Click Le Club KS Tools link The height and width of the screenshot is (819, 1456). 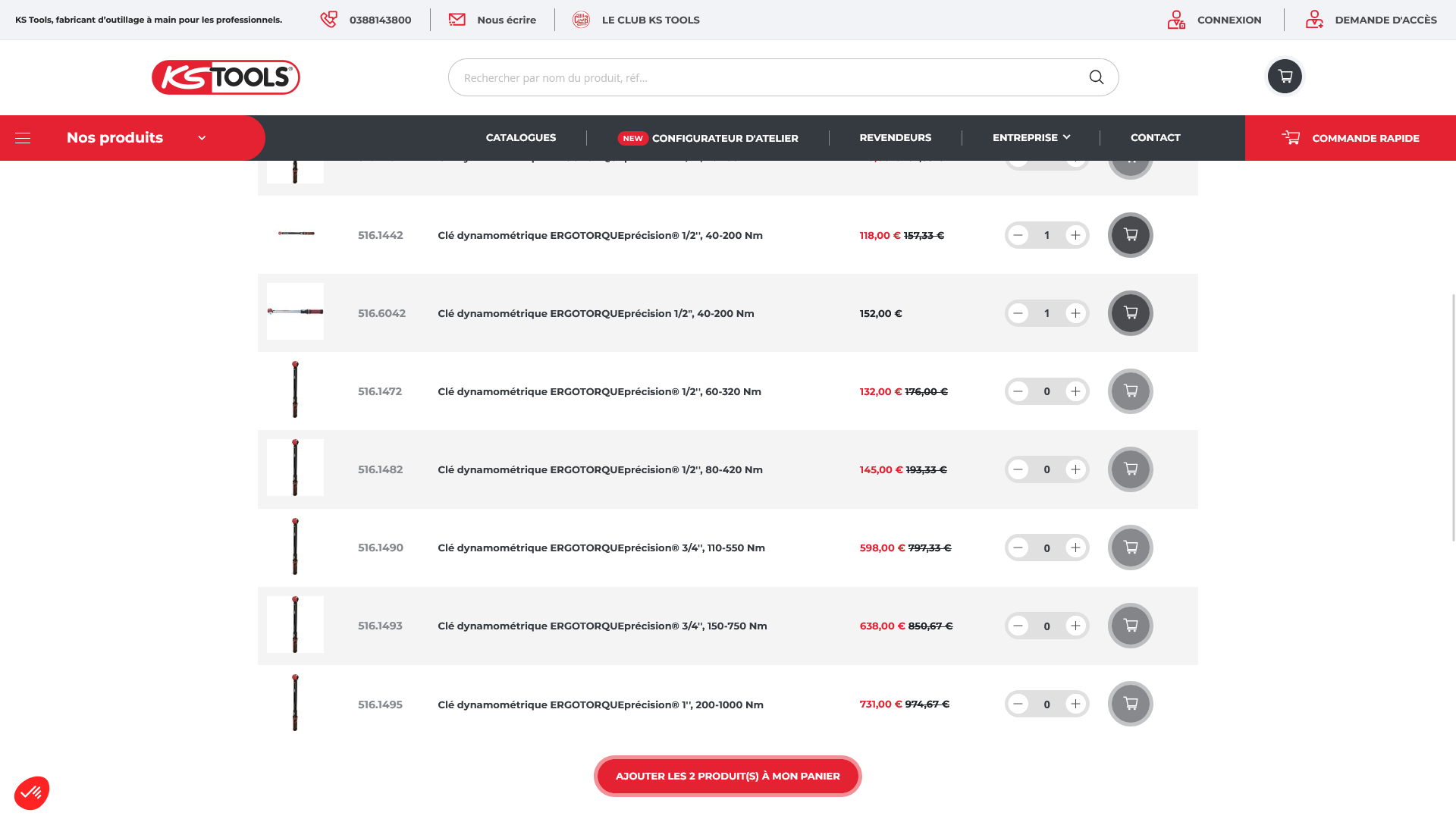(651, 20)
